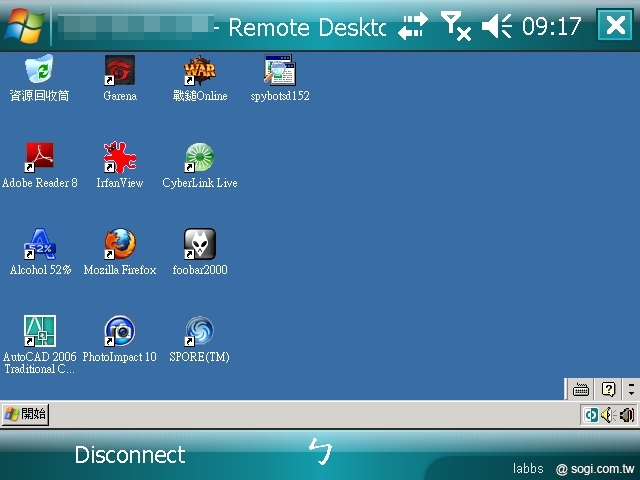Viewport: 640px width, 480px height.
Task: Launch AutoCAD 2006 shortcut
Action: pos(39,332)
